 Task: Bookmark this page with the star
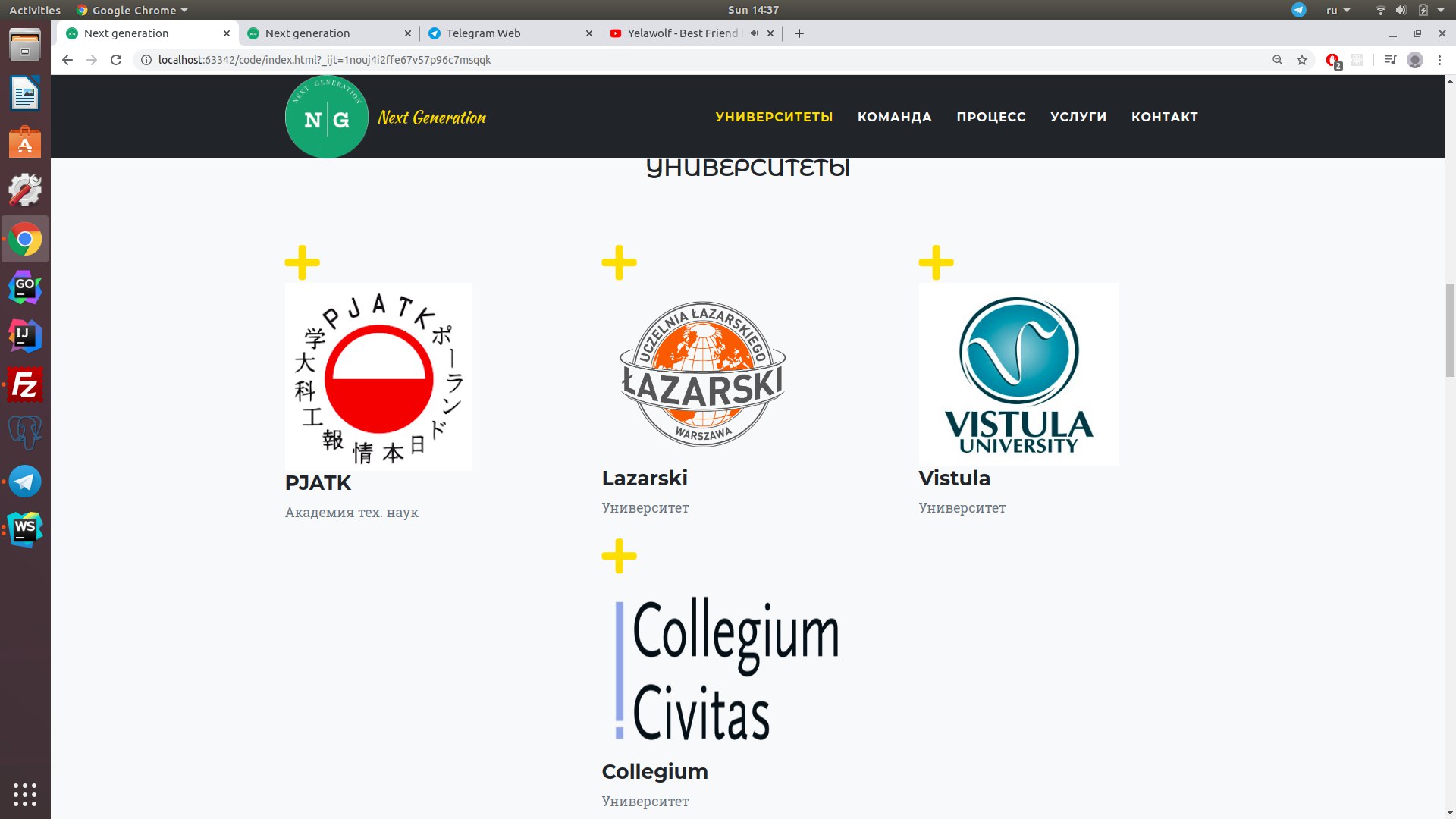pos(1302,60)
